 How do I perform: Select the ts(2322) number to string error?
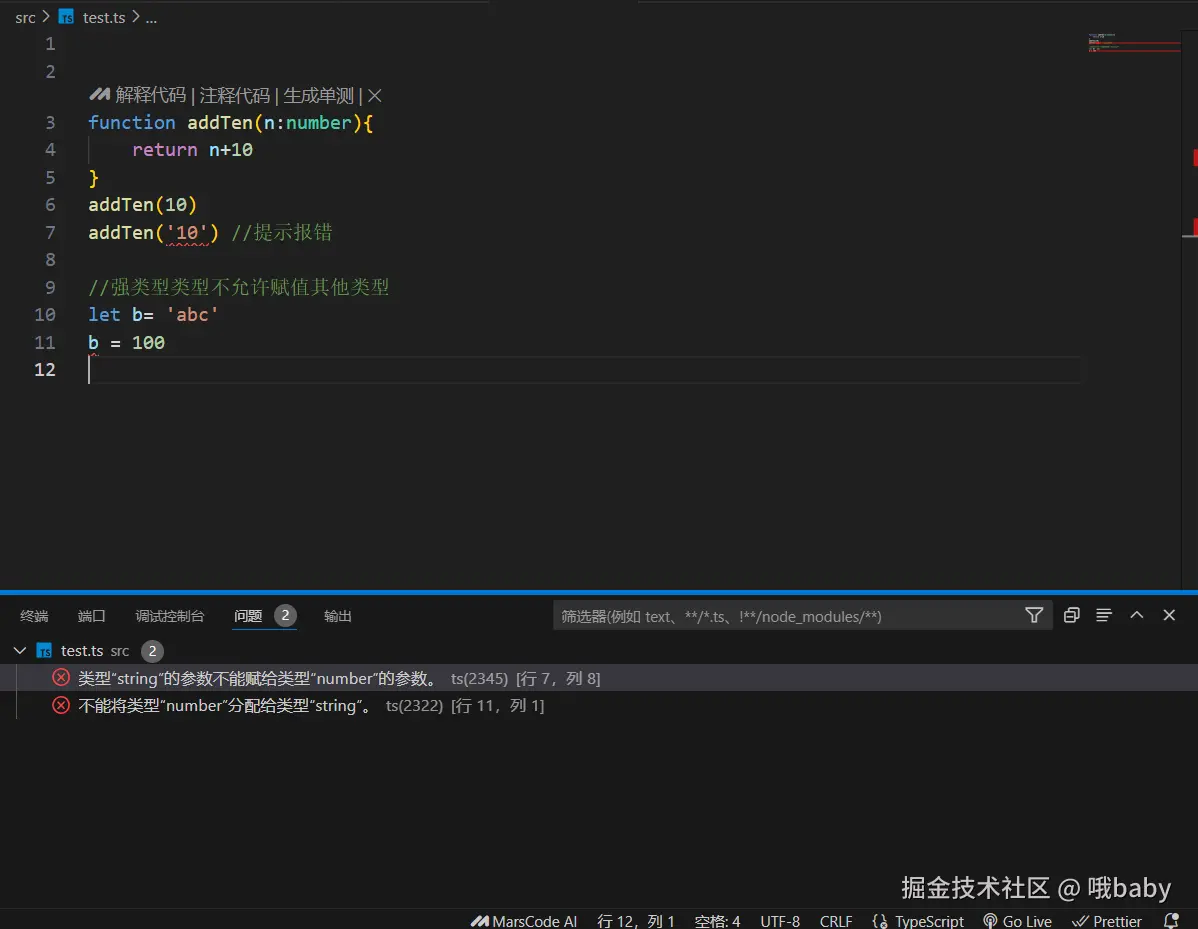pos(599,706)
